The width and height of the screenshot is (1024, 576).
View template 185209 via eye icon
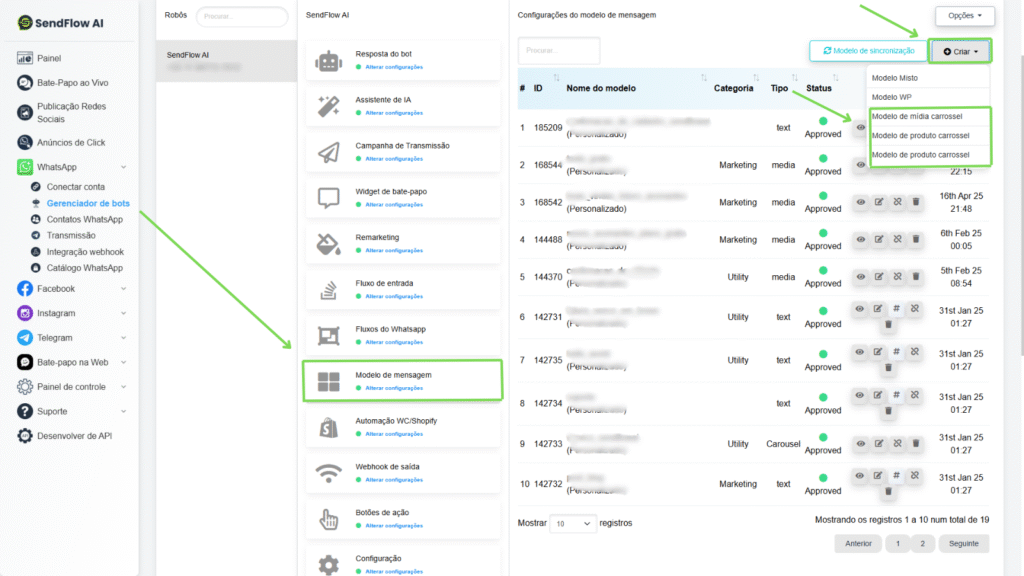click(861, 127)
